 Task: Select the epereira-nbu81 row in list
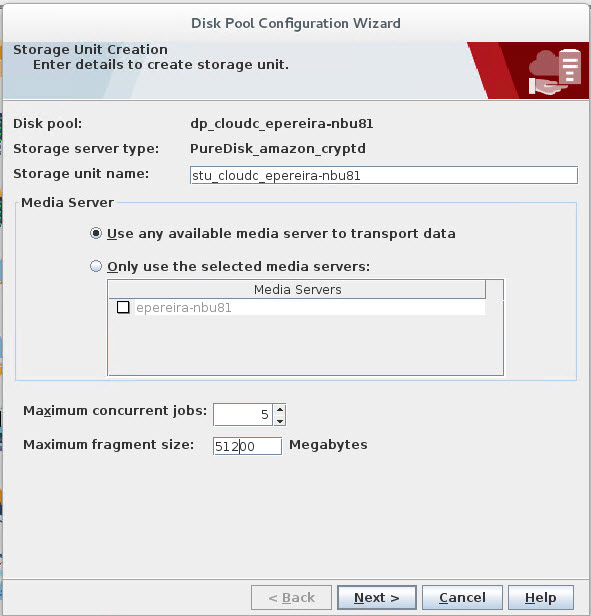pyautogui.click(x=297, y=307)
